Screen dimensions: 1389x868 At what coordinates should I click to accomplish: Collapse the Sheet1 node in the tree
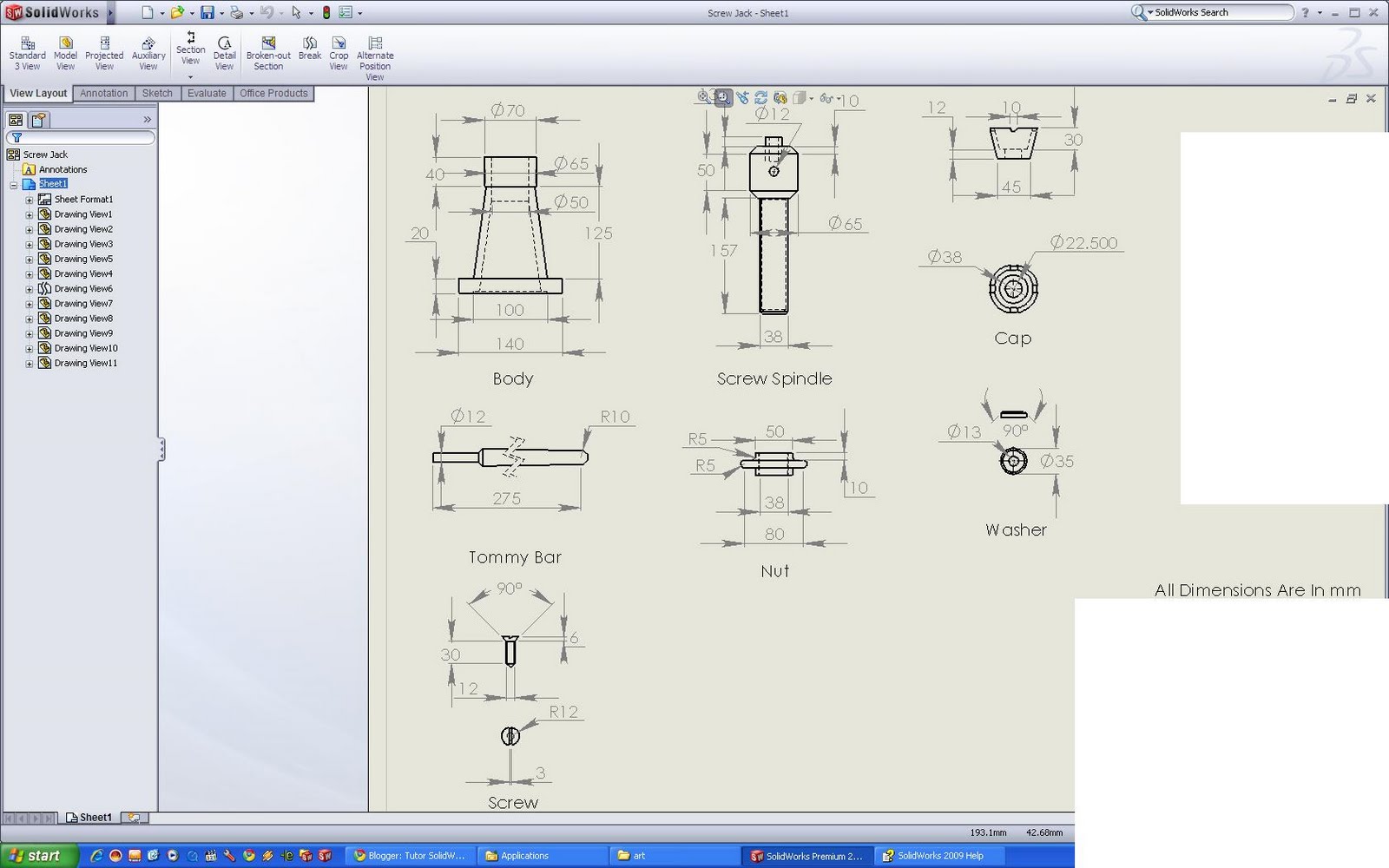14,183
